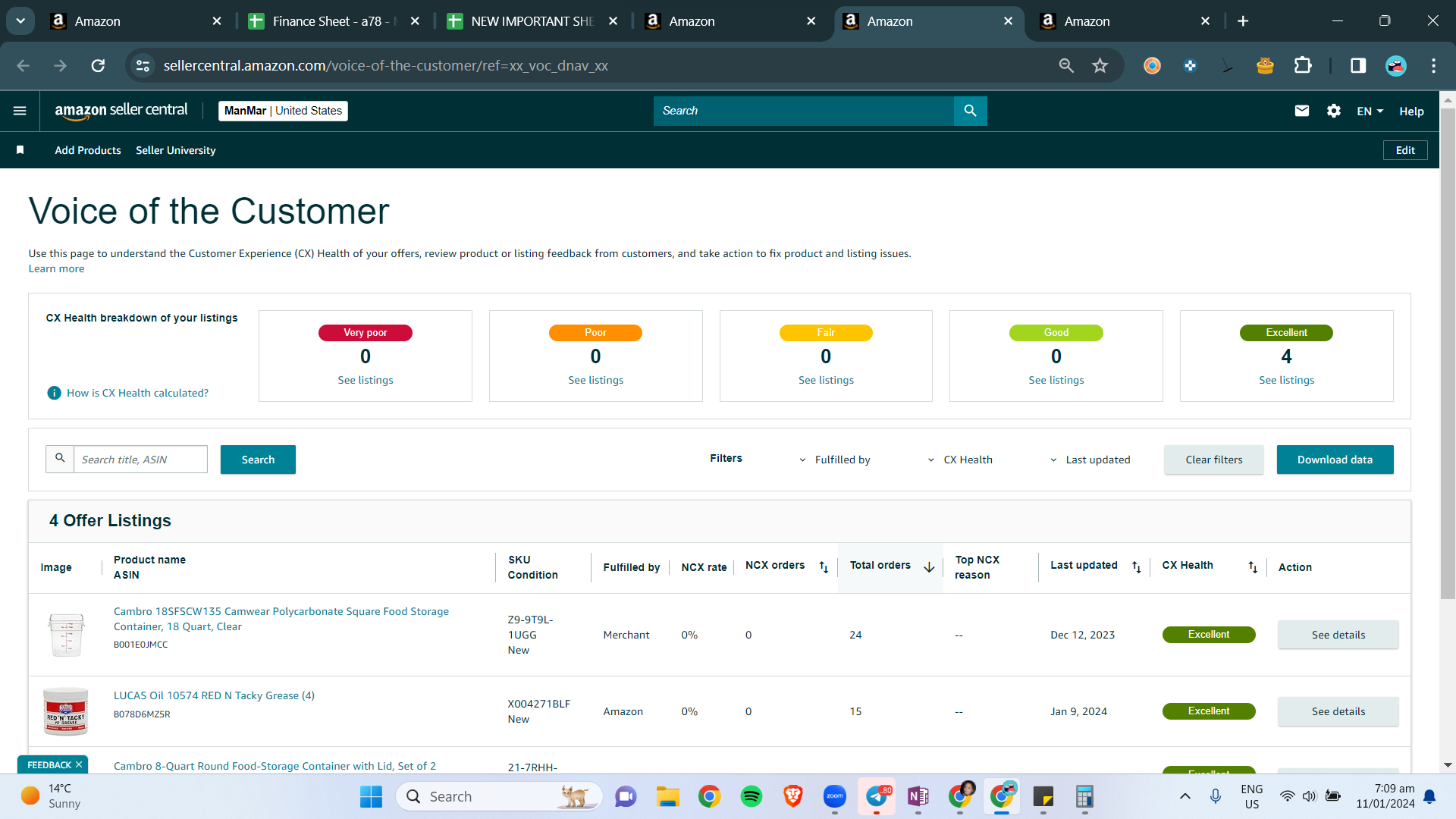The height and width of the screenshot is (819, 1456).
Task: Click the search magnifier button in header
Action: 970,111
